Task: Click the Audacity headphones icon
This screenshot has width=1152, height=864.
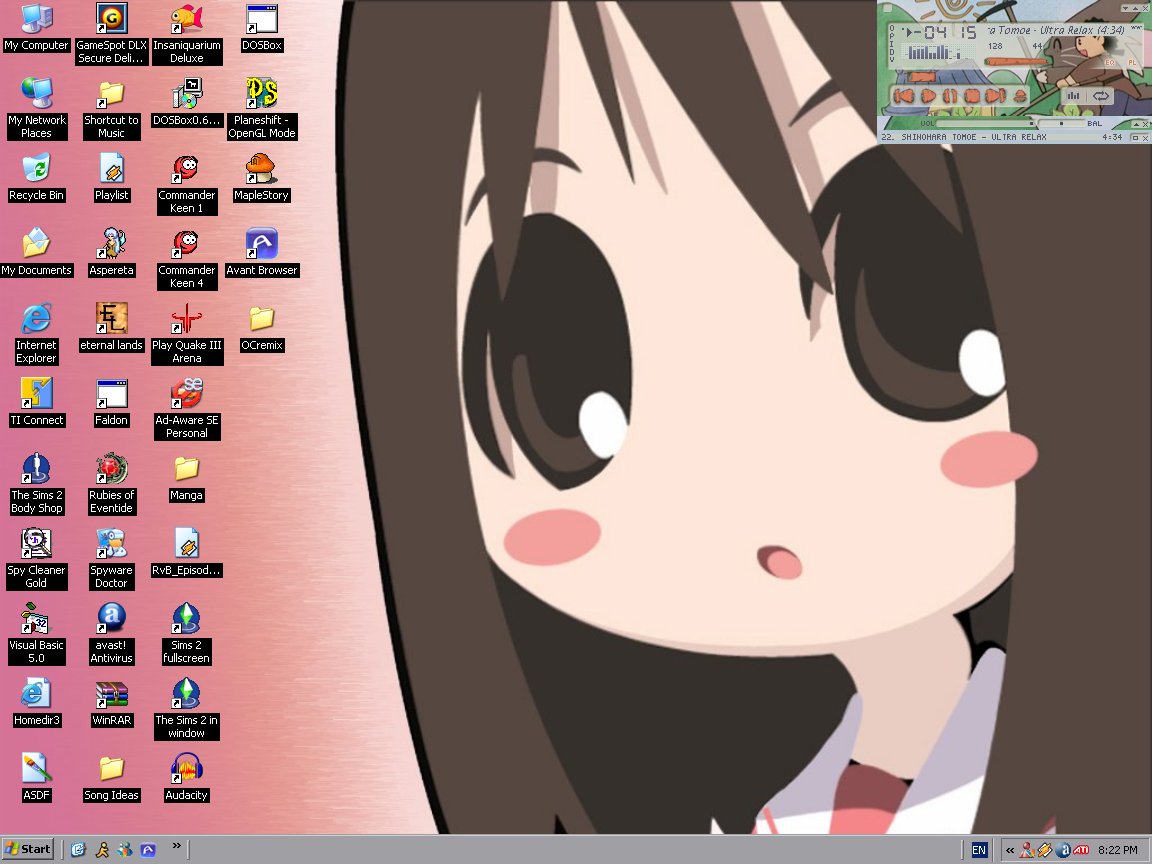Action: pyautogui.click(x=186, y=769)
